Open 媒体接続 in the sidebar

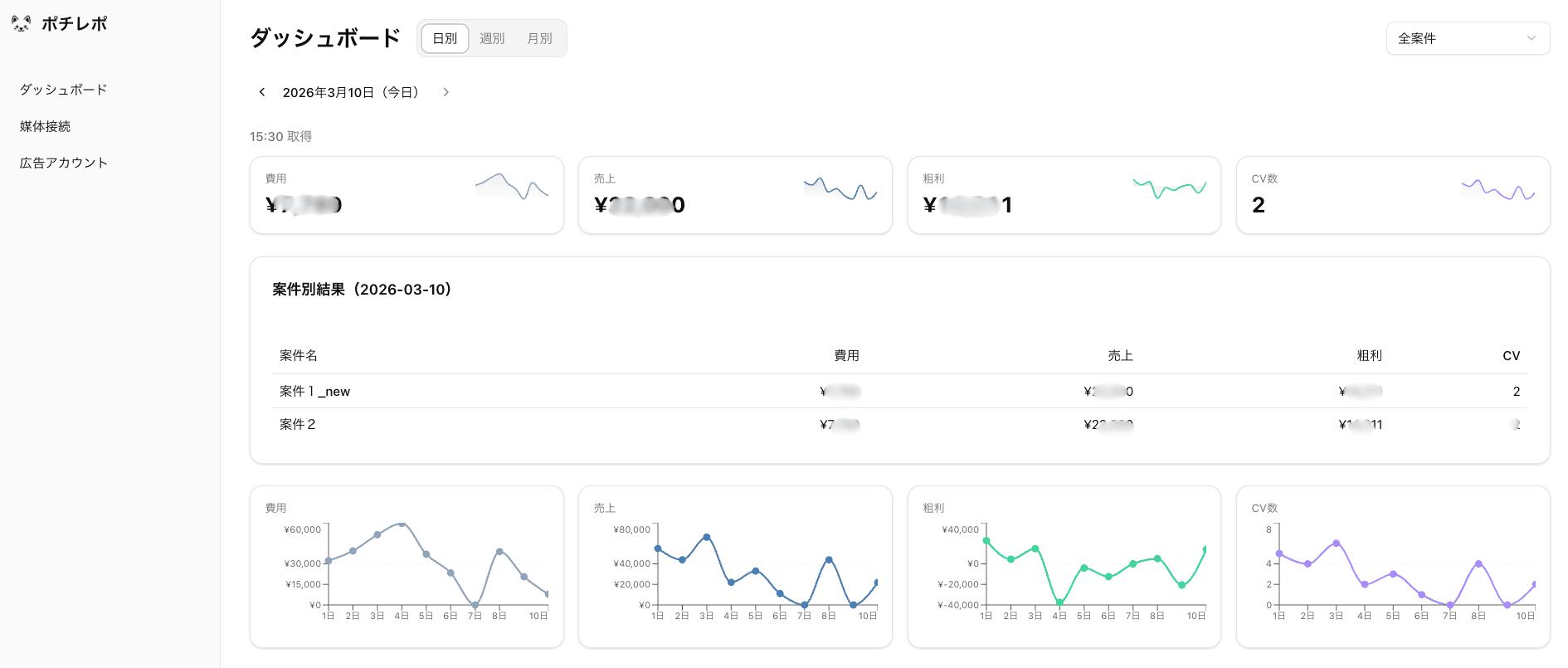pos(46,126)
